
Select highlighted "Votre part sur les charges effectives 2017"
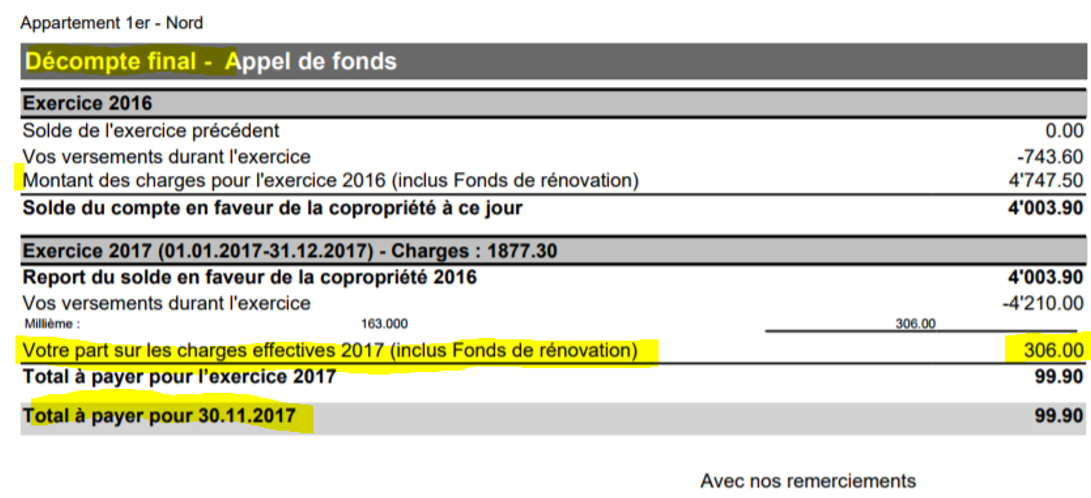tap(330, 350)
